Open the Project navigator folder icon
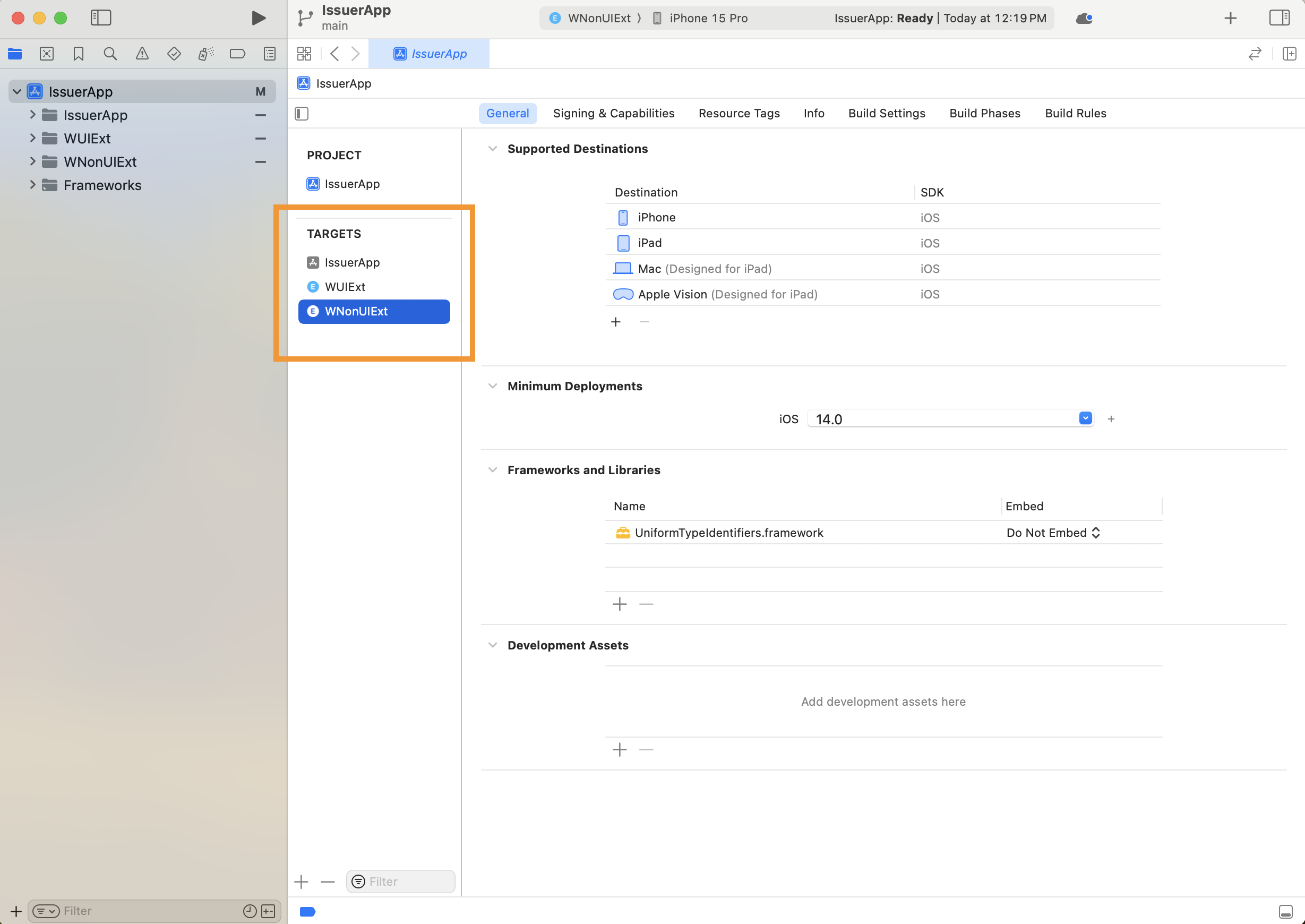The width and height of the screenshot is (1305, 924). tap(15, 54)
